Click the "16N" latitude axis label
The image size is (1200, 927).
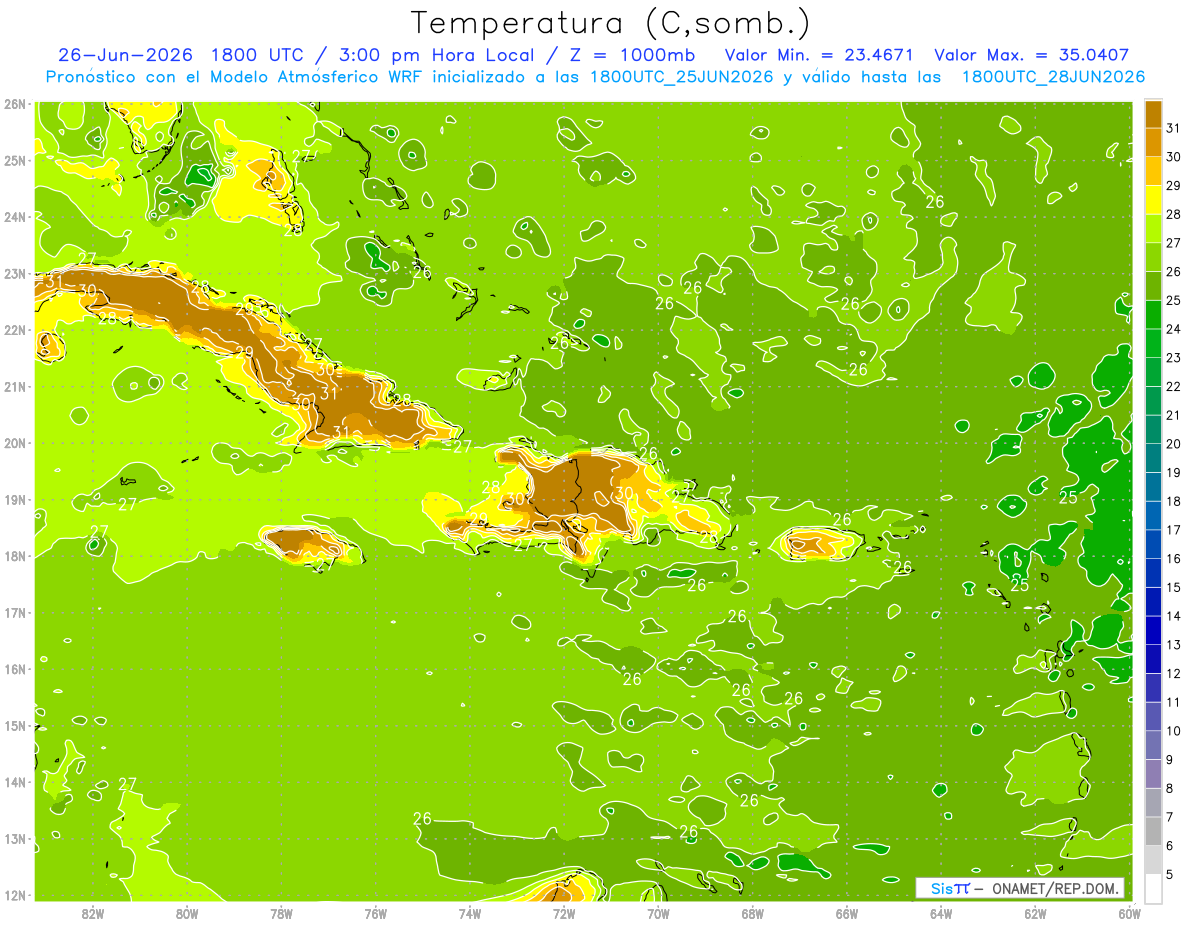15,669
